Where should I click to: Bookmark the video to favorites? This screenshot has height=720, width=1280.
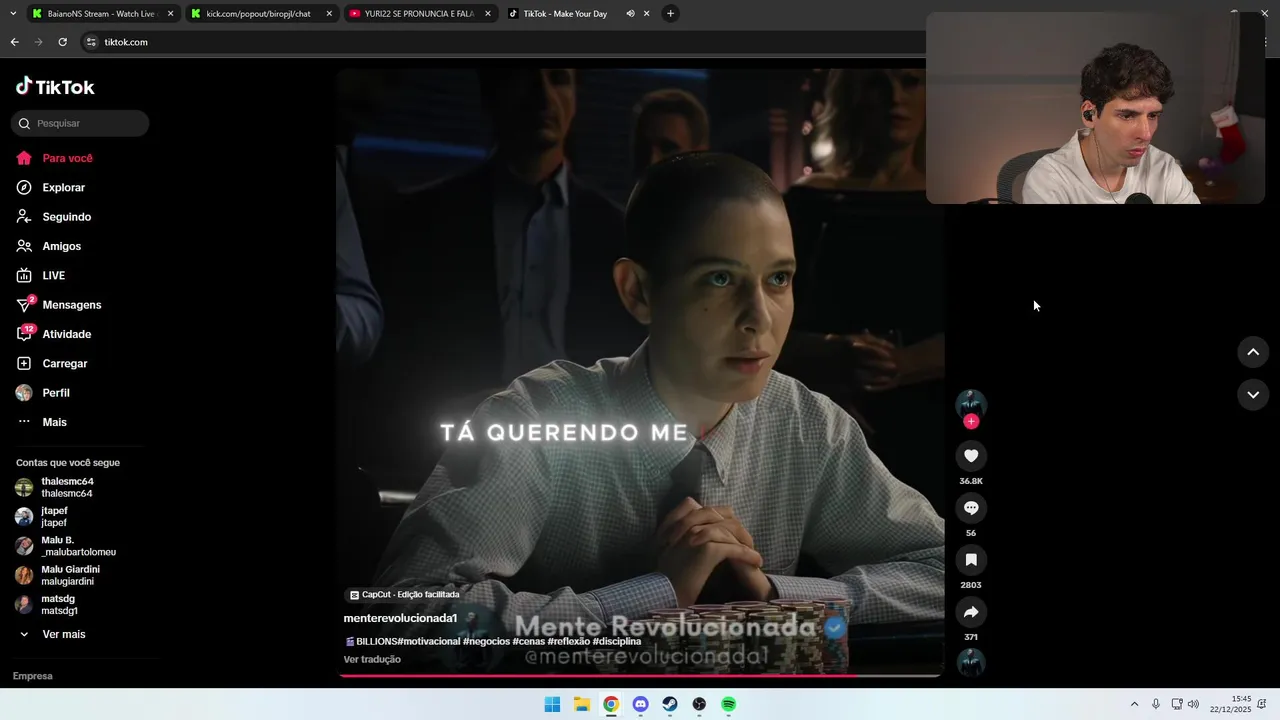point(971,560)
